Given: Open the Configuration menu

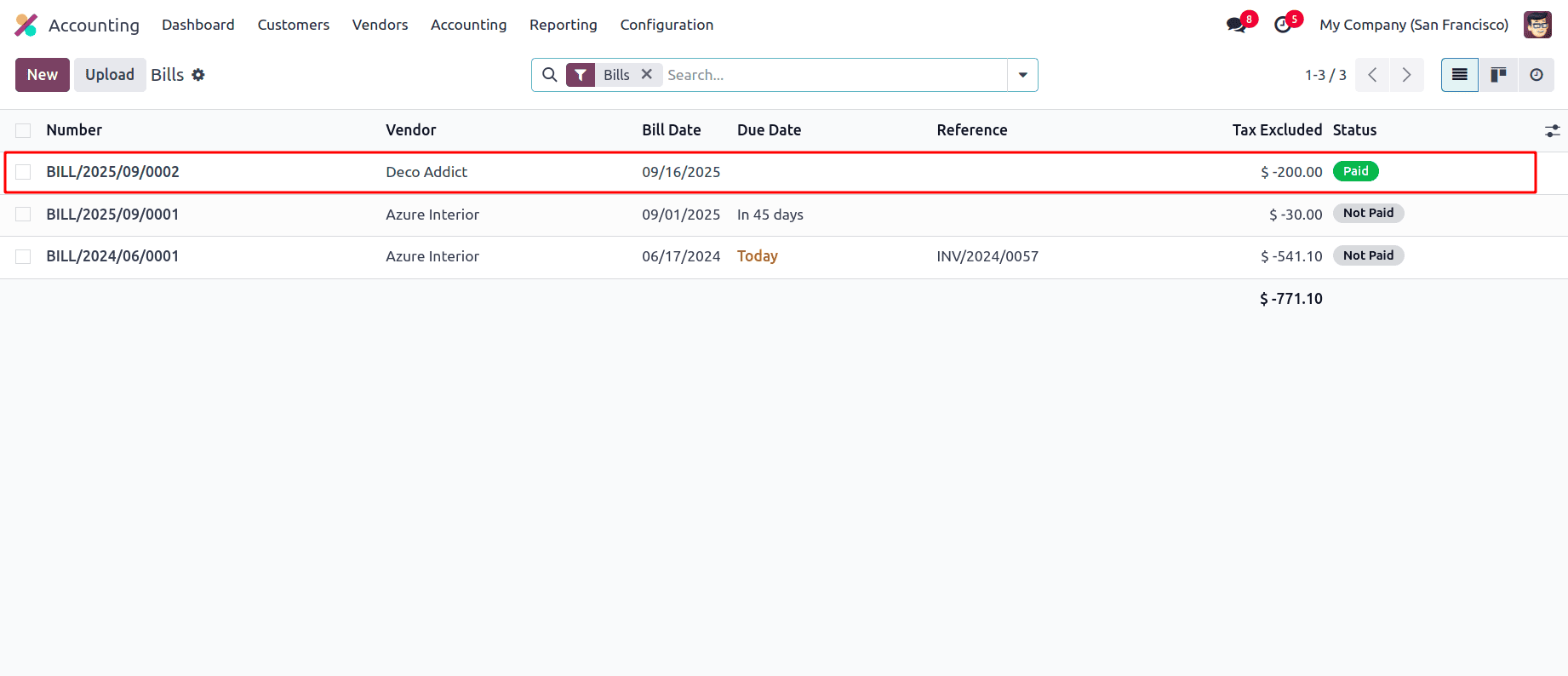Looking at the screenshot, I should tap(667, 25).
